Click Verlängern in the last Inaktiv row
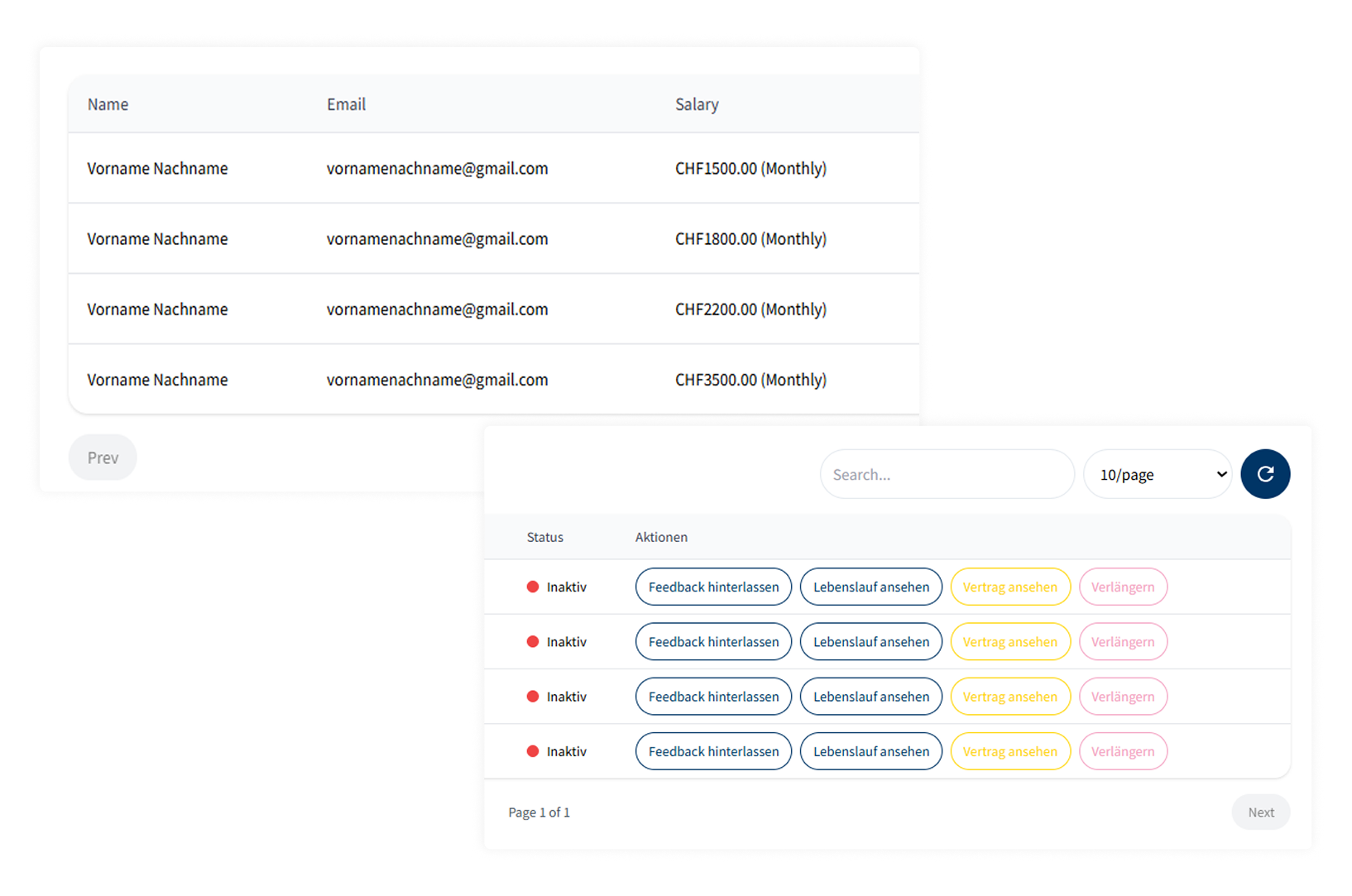The height and width of the screenshot is (896, 1352). (x=1123, y=751)
